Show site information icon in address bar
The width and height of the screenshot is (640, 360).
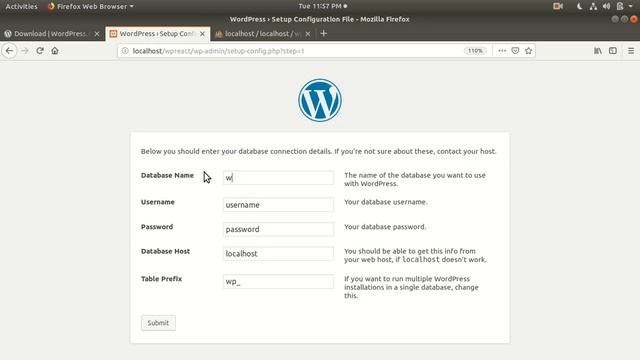tap(125, 51)
